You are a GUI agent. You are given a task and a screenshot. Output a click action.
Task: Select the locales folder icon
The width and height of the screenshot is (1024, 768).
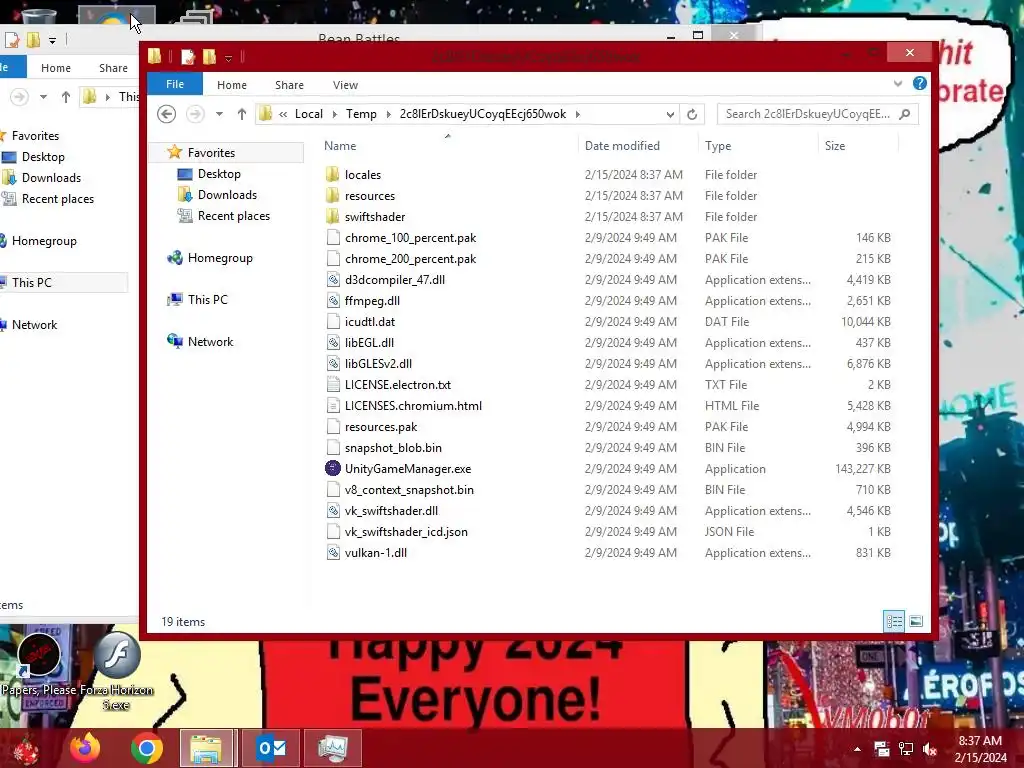pyautogui.click(x=333, y=174)
